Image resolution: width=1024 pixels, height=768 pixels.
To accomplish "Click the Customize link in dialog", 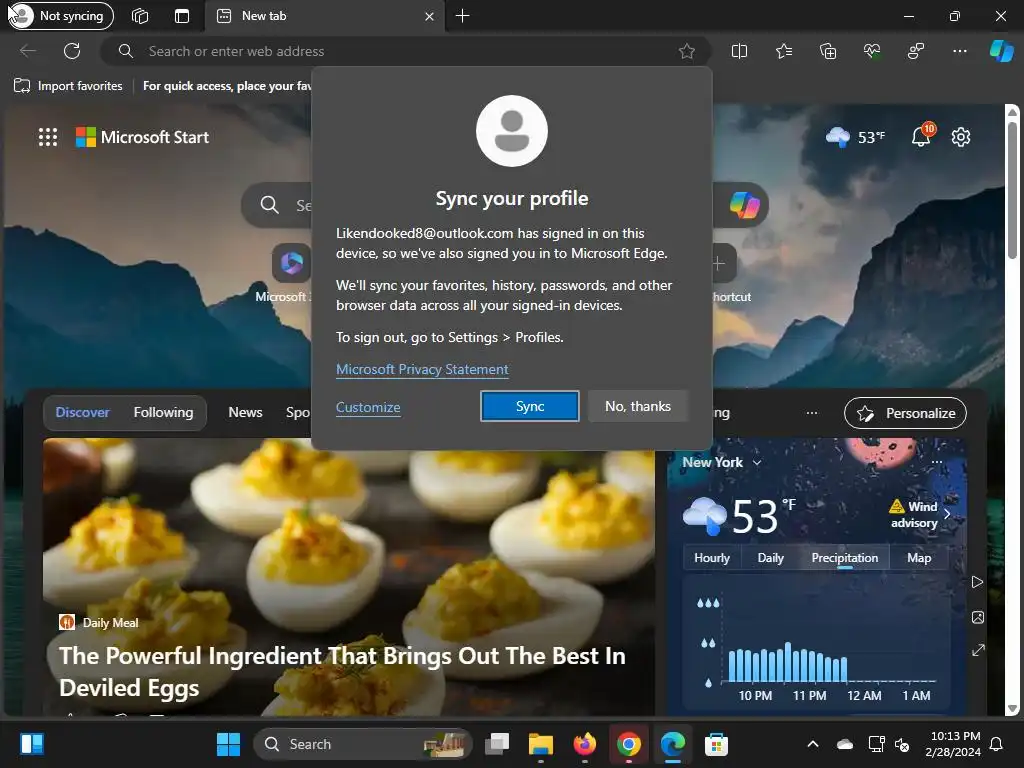I will [368, 408].
